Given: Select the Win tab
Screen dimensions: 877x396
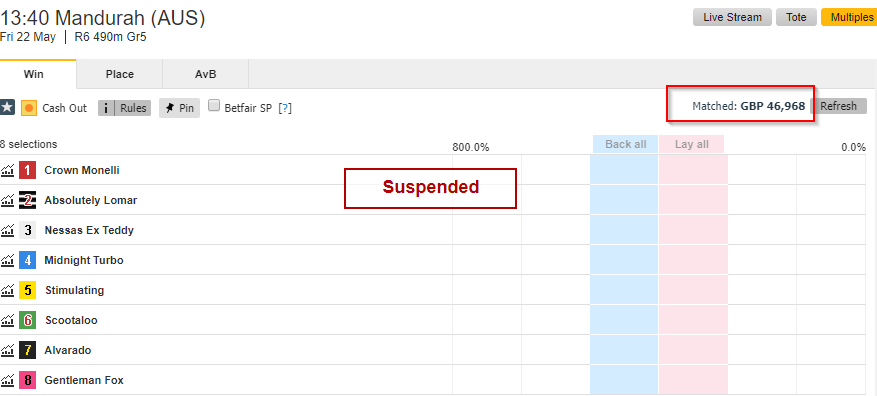Looking at the screenshot, I should coord(34,74).
